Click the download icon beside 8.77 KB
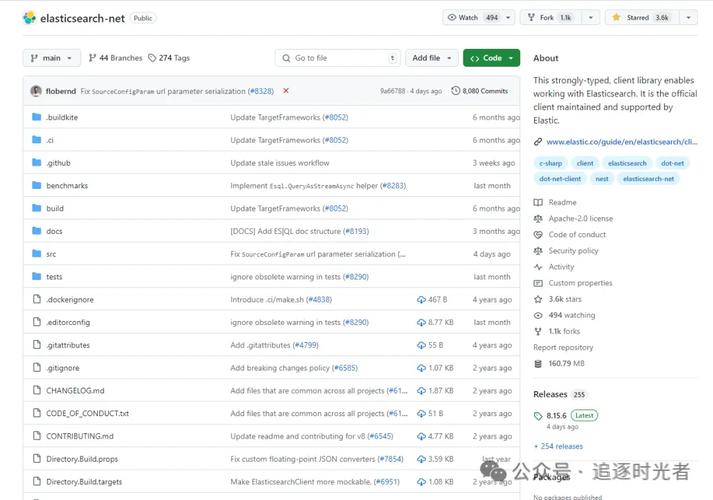The image size is (713, 500). click(x=421, y=322)
